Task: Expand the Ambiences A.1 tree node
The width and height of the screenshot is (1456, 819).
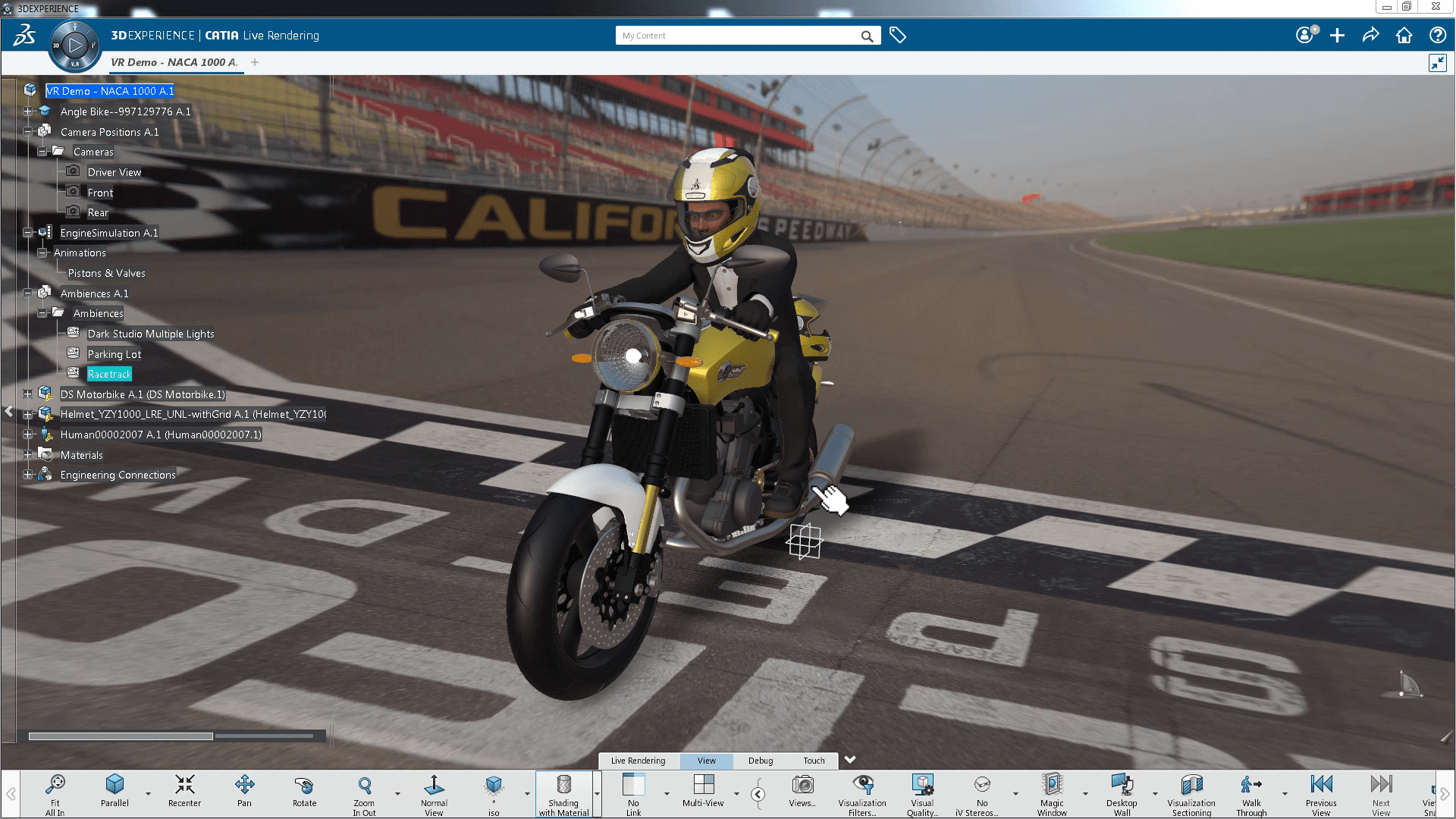Action: [28, 292]
